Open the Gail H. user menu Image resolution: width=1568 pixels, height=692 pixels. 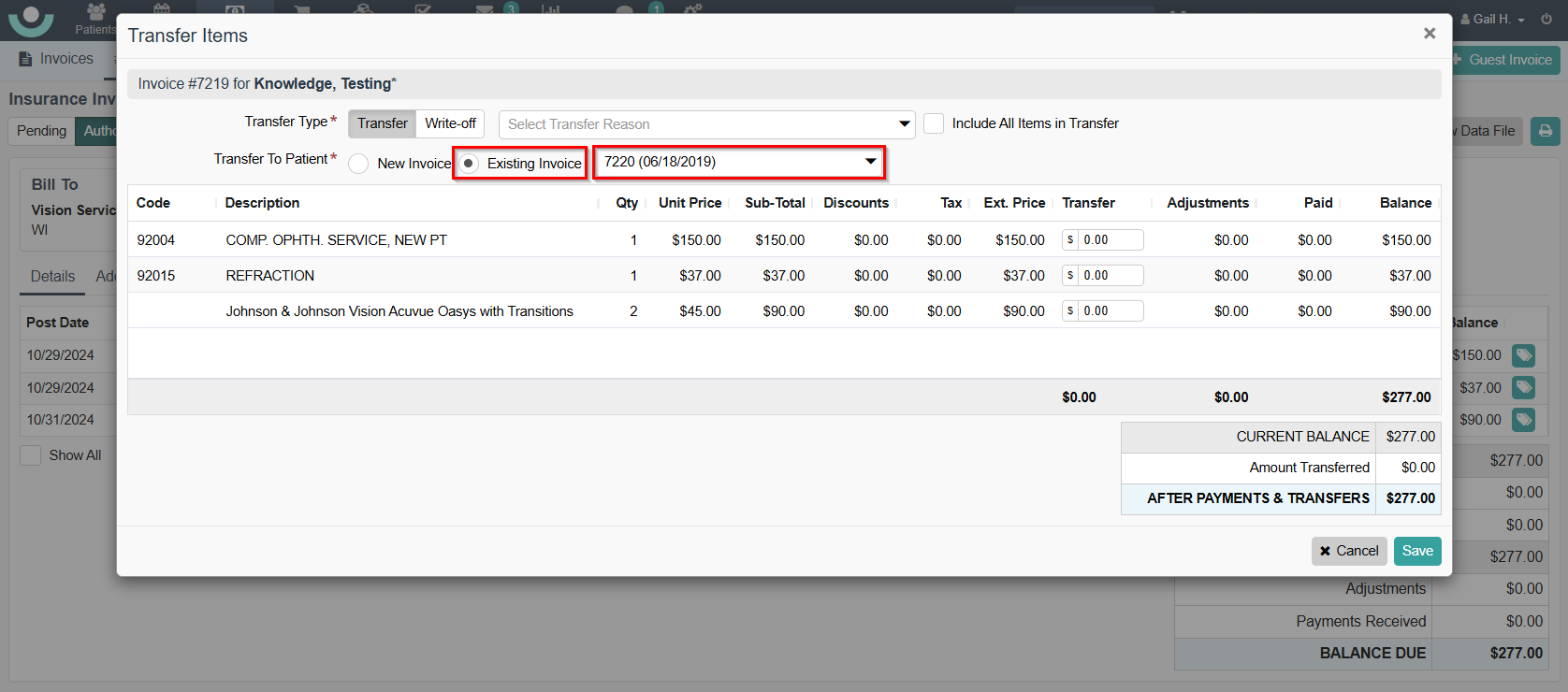pos(1493,19)
